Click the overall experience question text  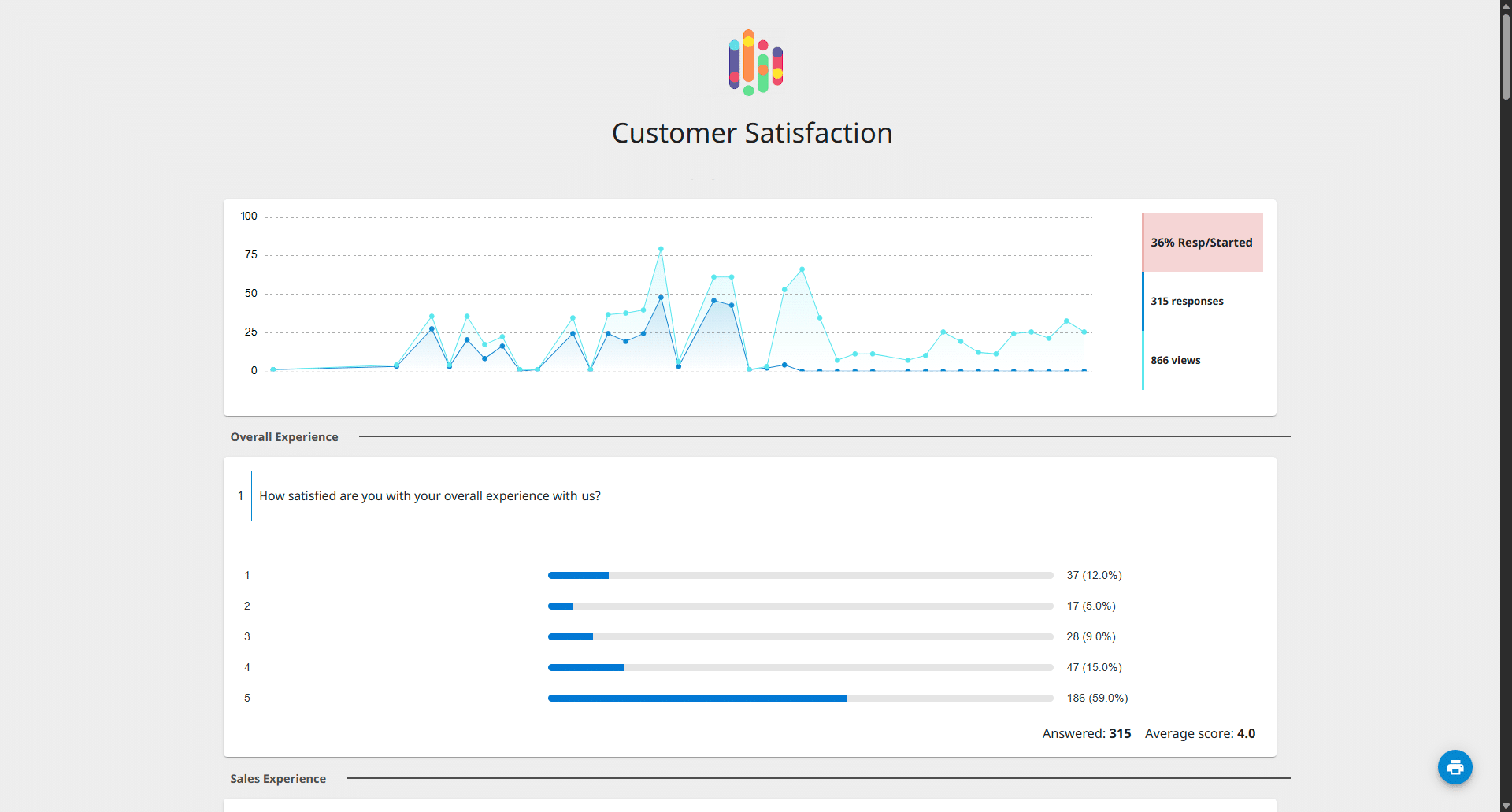pos(430,496)
